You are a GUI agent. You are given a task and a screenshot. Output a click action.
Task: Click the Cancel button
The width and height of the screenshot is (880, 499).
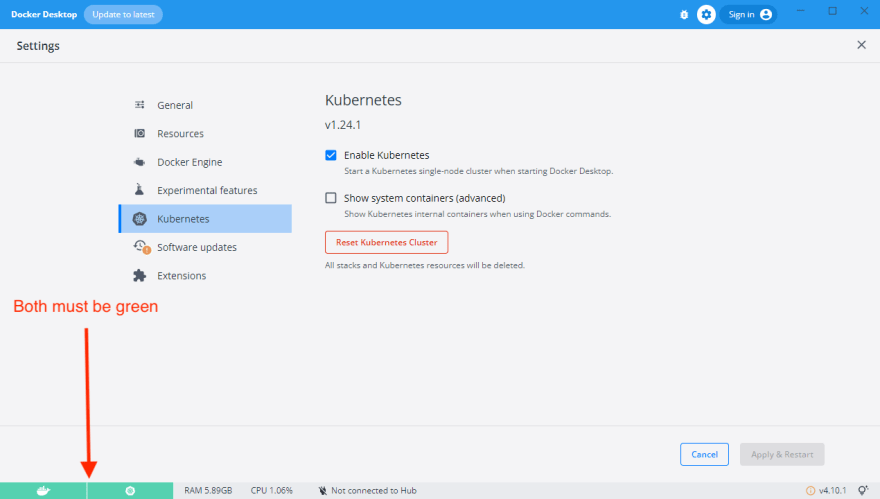pyautogui.click(x=704, y=455)
